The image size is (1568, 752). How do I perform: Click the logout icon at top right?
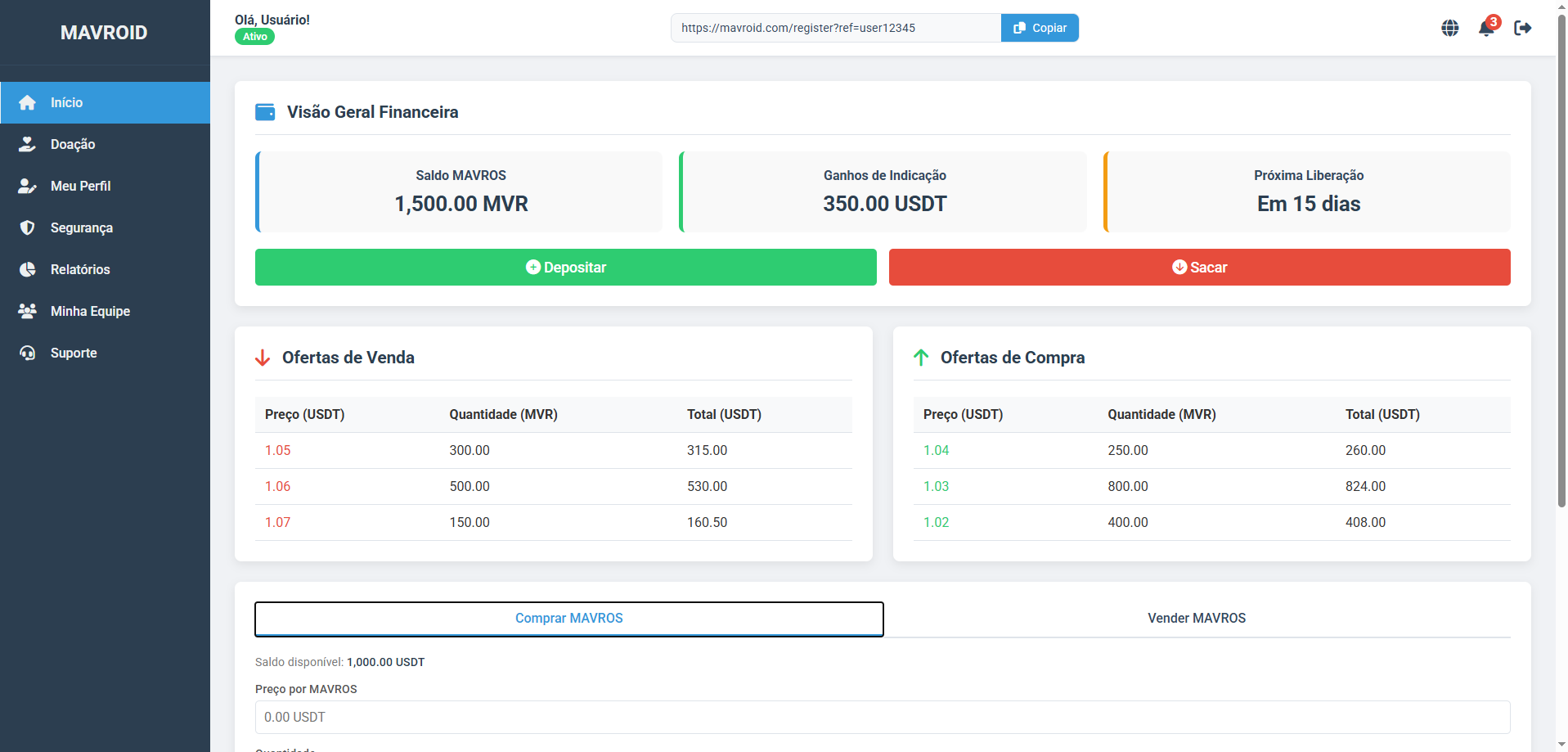click(x=1525, y=27)
